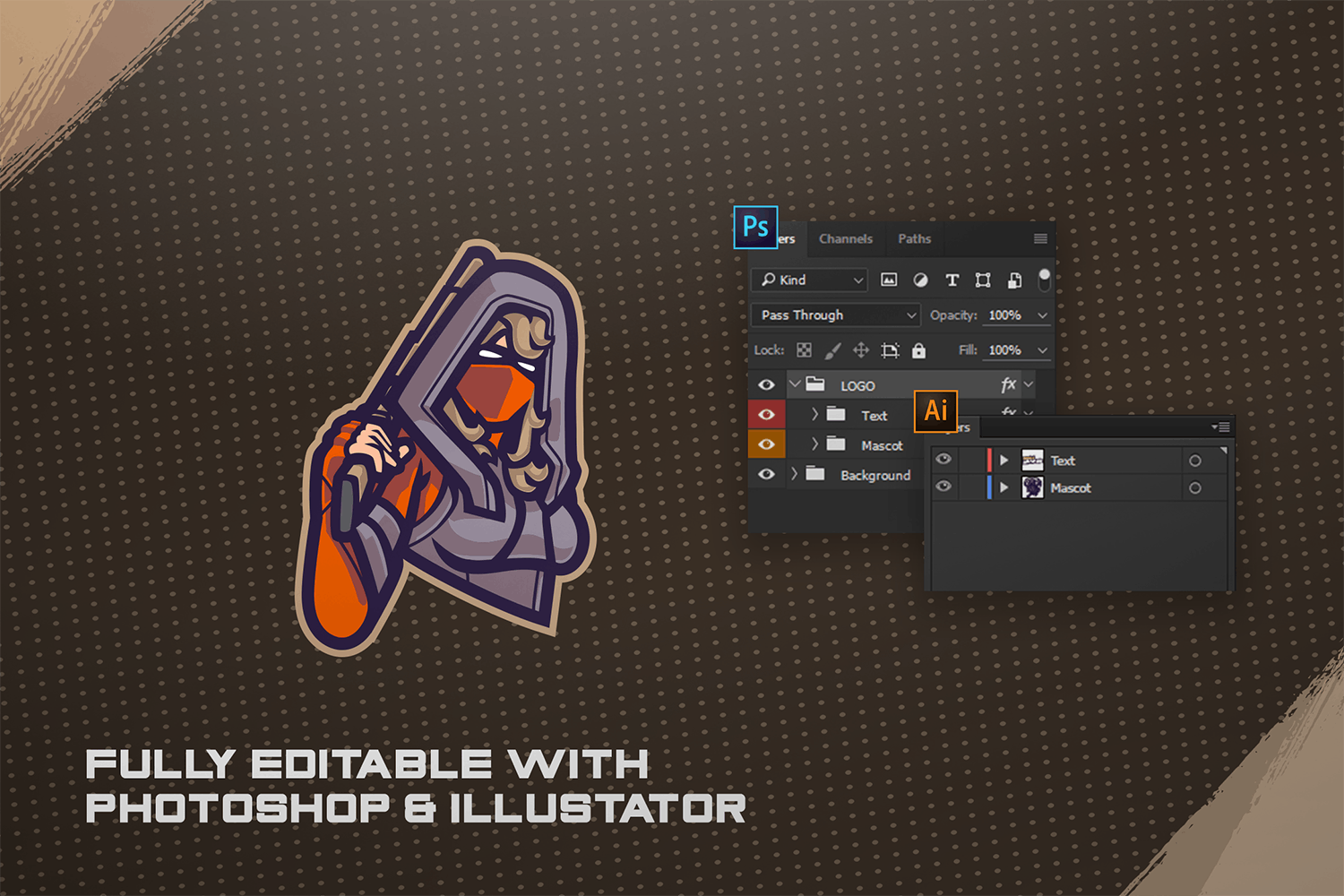Image resolution: width=1344 pixels, height=896 pixels.
Task: Expand Text layer triangle in Illustrator
Action: coord(1004,460)
